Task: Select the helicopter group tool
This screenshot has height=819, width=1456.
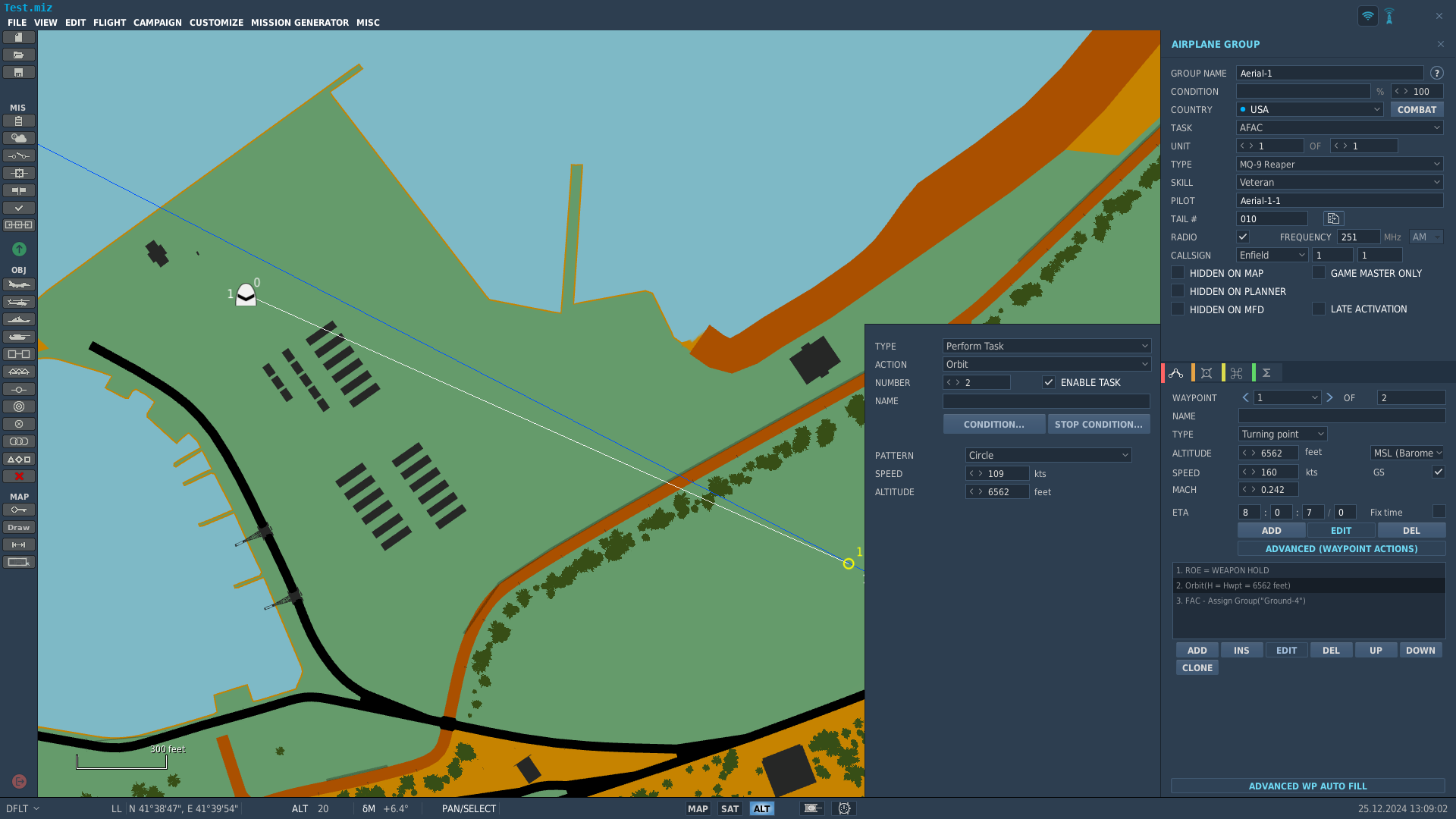Action: coord(19,302)
